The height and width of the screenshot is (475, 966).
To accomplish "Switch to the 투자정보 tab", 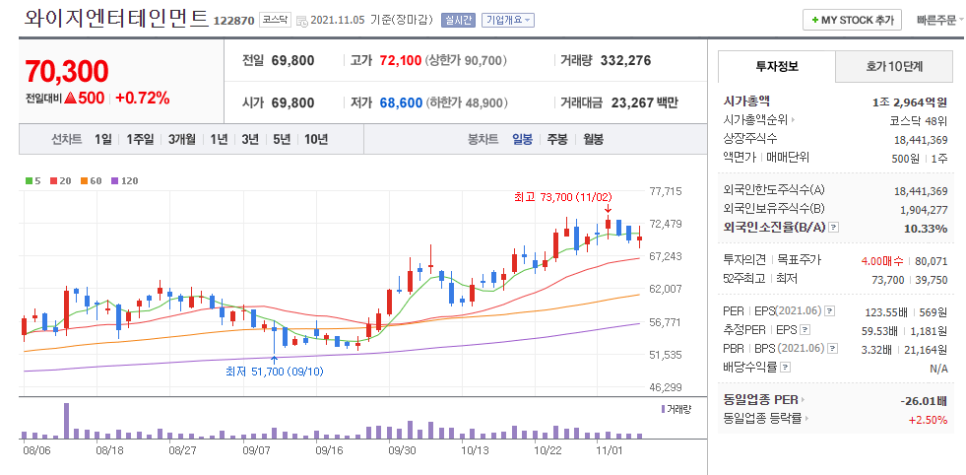I will pyautogui.click(x=777, y=67).
